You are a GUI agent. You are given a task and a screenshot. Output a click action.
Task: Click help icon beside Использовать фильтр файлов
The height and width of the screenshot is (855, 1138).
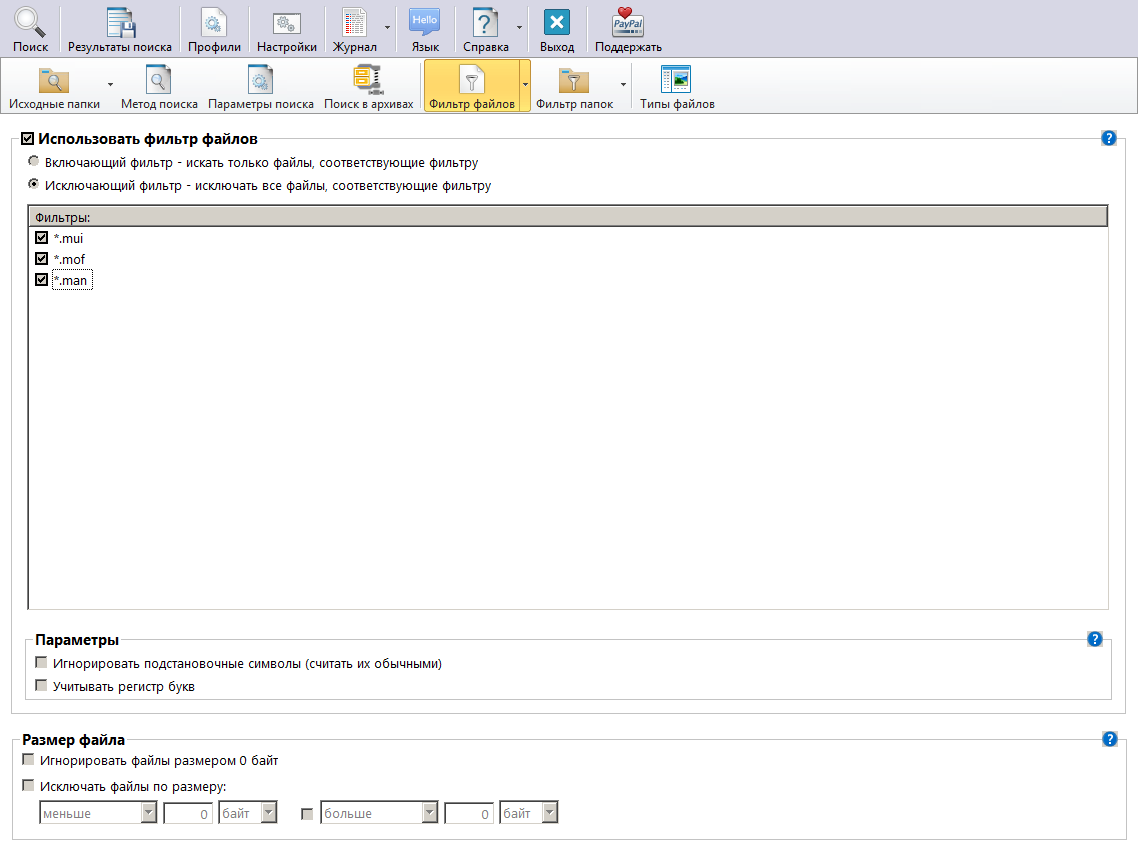point(1108,138)
